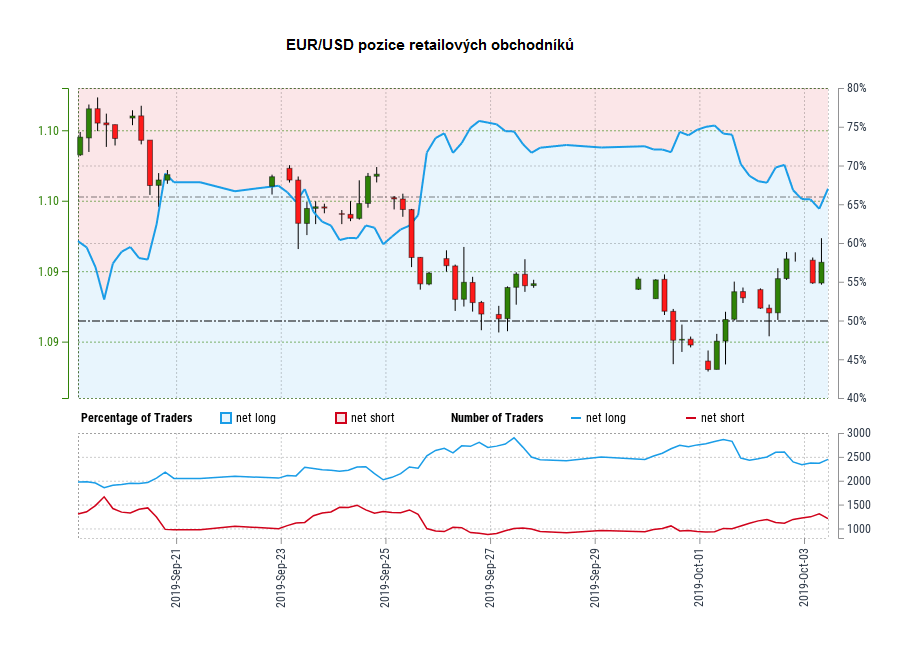Click the red line net short legend marker
Viewport: 900px width, 650px height.
690,419
